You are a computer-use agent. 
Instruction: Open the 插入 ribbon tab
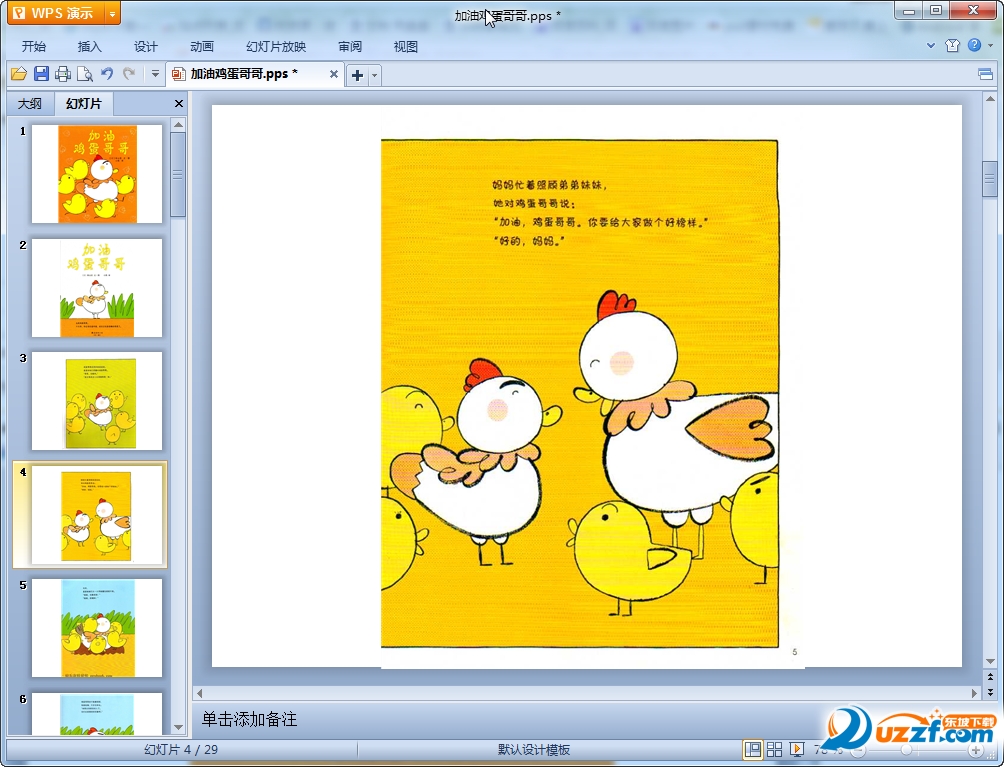[89, 47]
